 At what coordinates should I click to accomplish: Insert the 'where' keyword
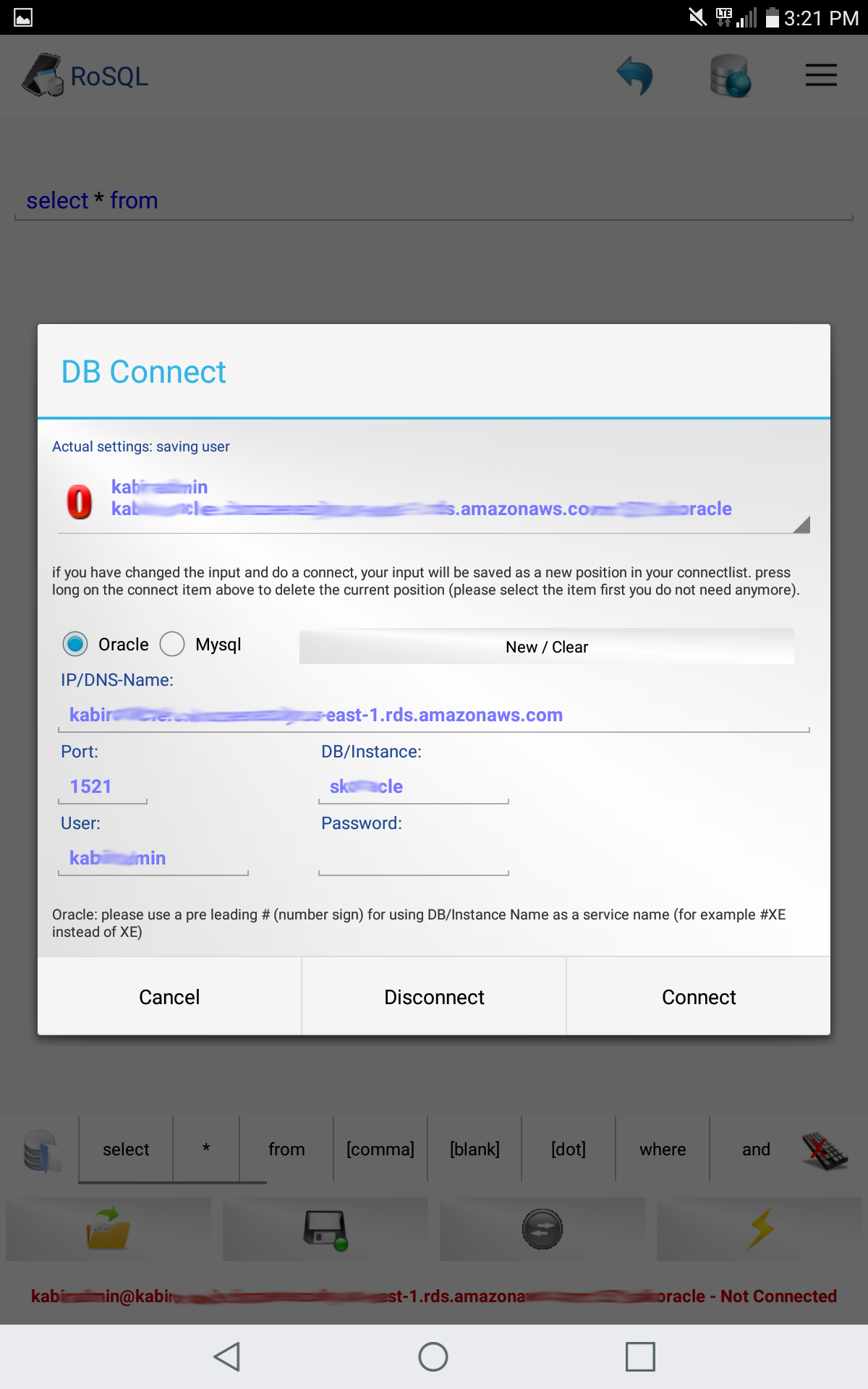[x=663, y=1149]
